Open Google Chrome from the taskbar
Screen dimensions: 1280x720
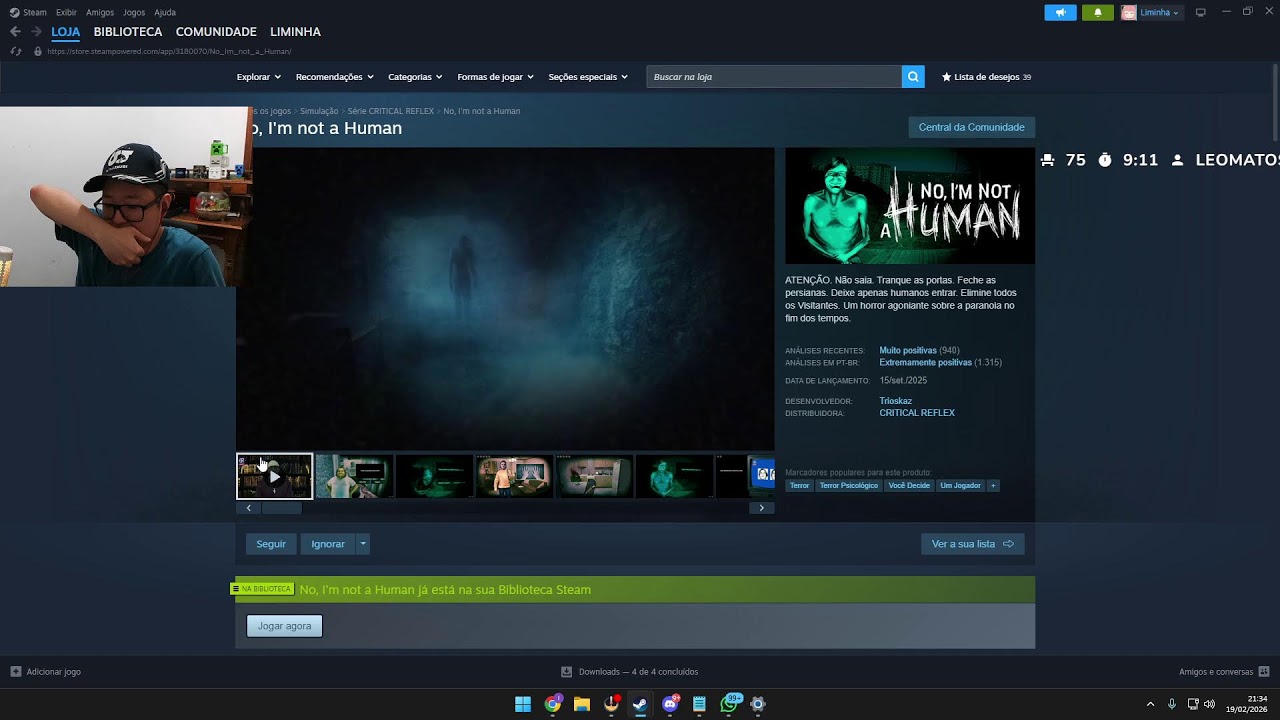coord(552,704)
